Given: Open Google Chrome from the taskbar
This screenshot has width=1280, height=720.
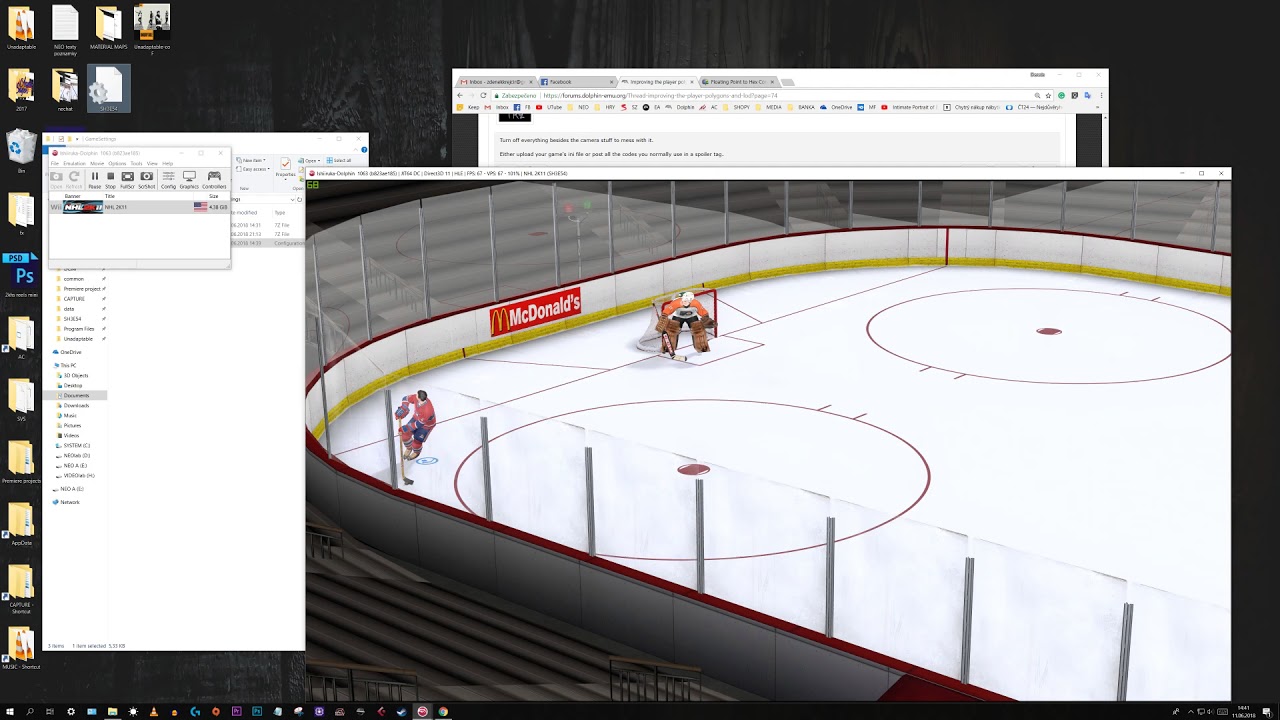Looking at the screenshot, I should (x=443, y=711).
